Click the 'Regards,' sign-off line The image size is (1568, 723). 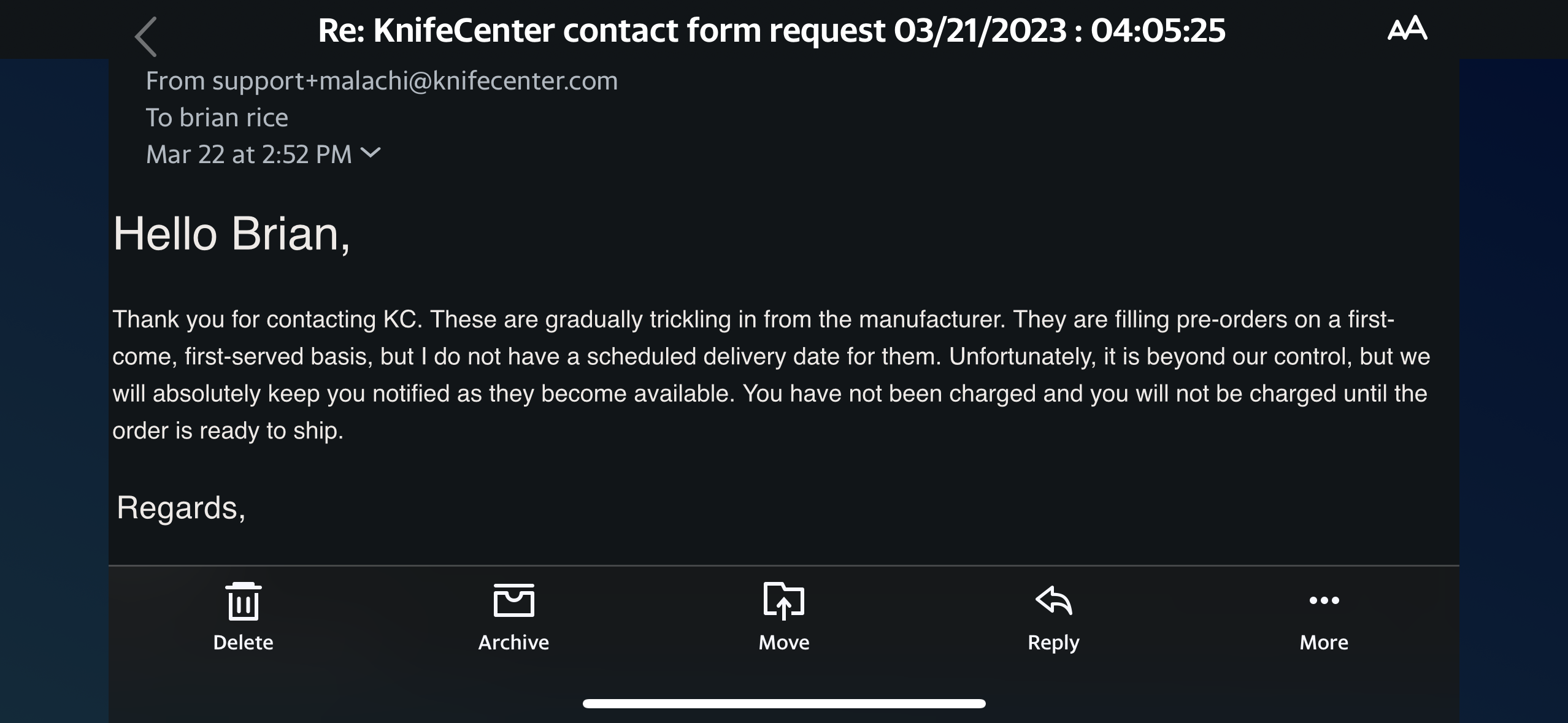181,508
